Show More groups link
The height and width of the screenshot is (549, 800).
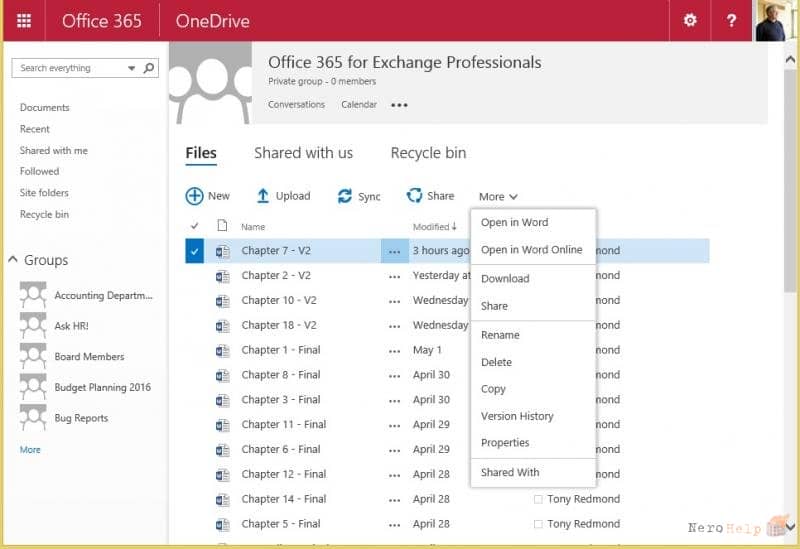[30, 450]
